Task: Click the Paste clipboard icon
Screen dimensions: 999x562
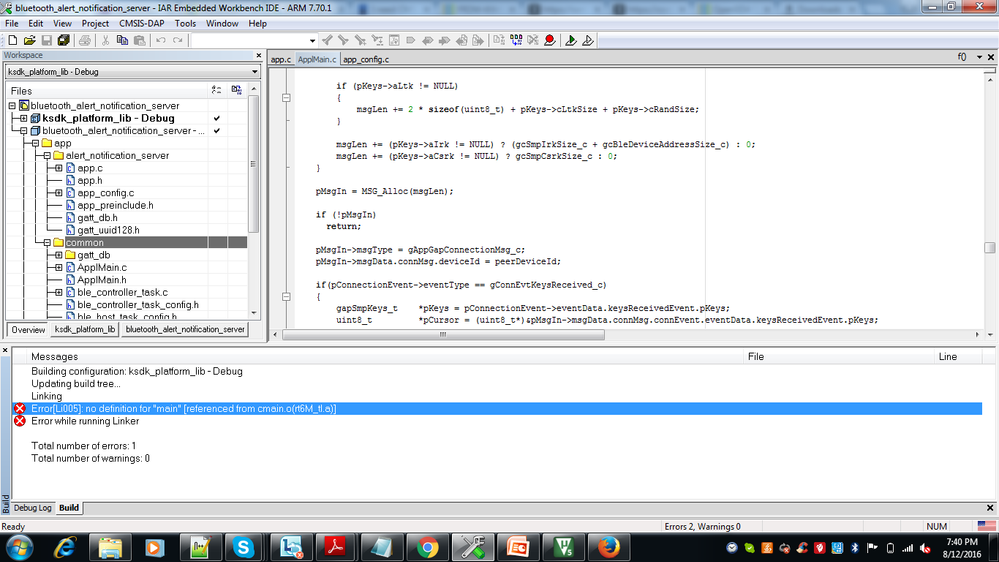Action: (x=140, y=40)
